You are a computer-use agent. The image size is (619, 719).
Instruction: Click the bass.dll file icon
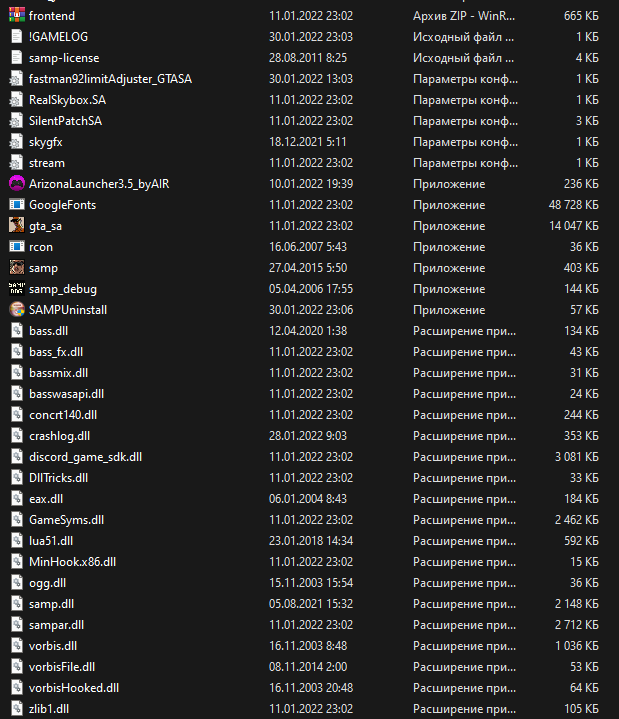click(x=17, y=331)
